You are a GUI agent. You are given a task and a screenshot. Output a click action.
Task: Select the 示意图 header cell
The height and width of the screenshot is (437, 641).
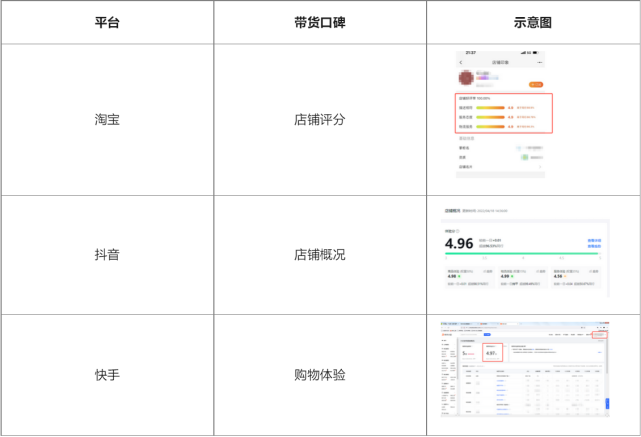pyautogui.click(x=533, y=22)
